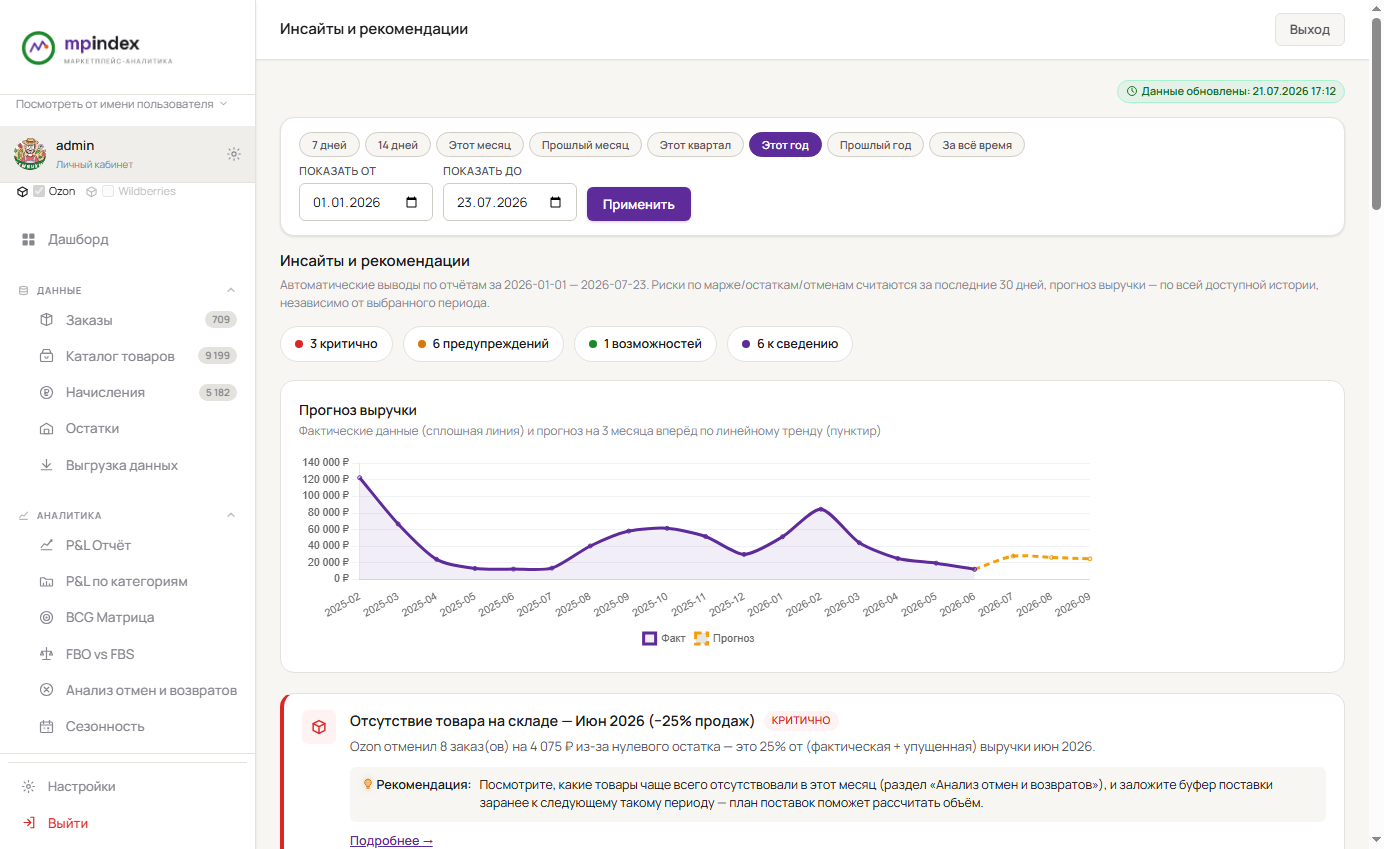
Task: Click the Дашборд grid icon
Action: click(29, 240)
